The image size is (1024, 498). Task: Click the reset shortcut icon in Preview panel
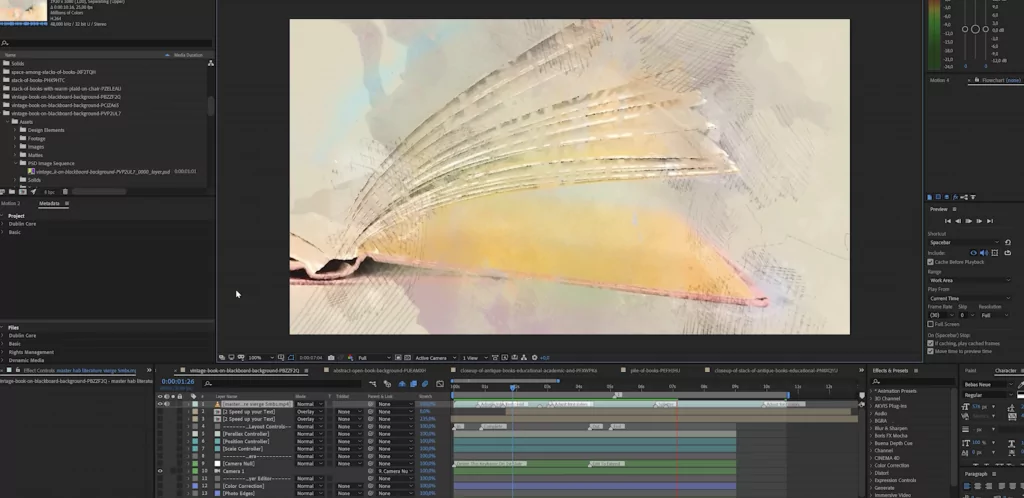pyautogui.click(x=1008, y=242)
